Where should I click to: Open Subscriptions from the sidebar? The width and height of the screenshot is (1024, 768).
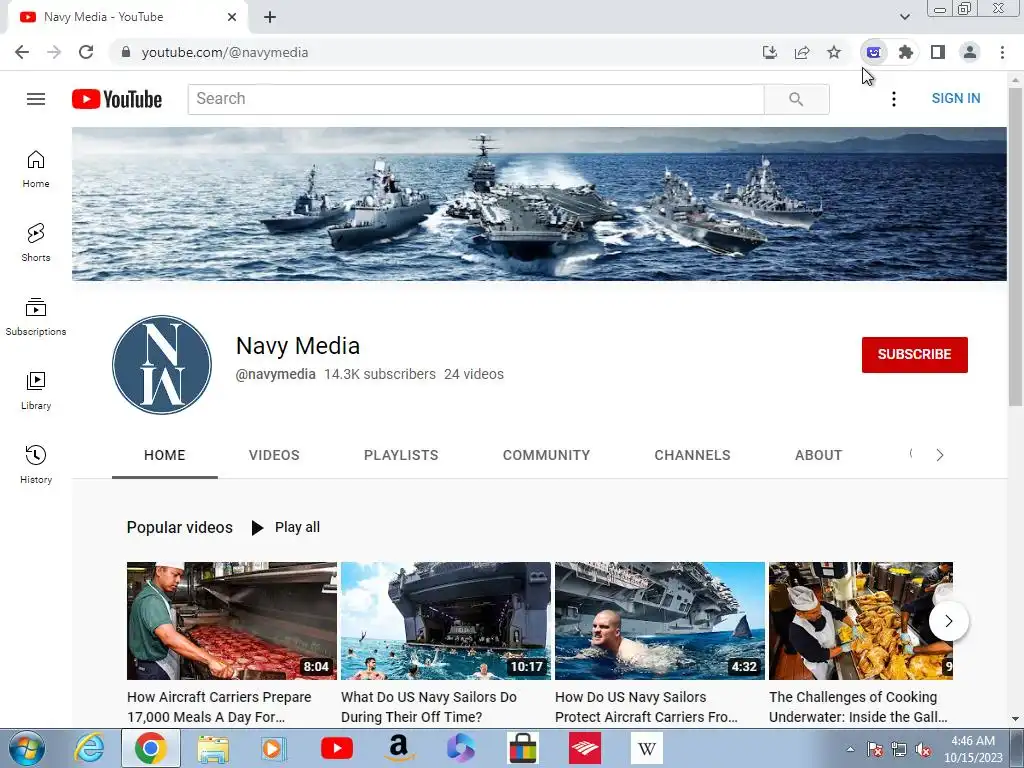36,317
